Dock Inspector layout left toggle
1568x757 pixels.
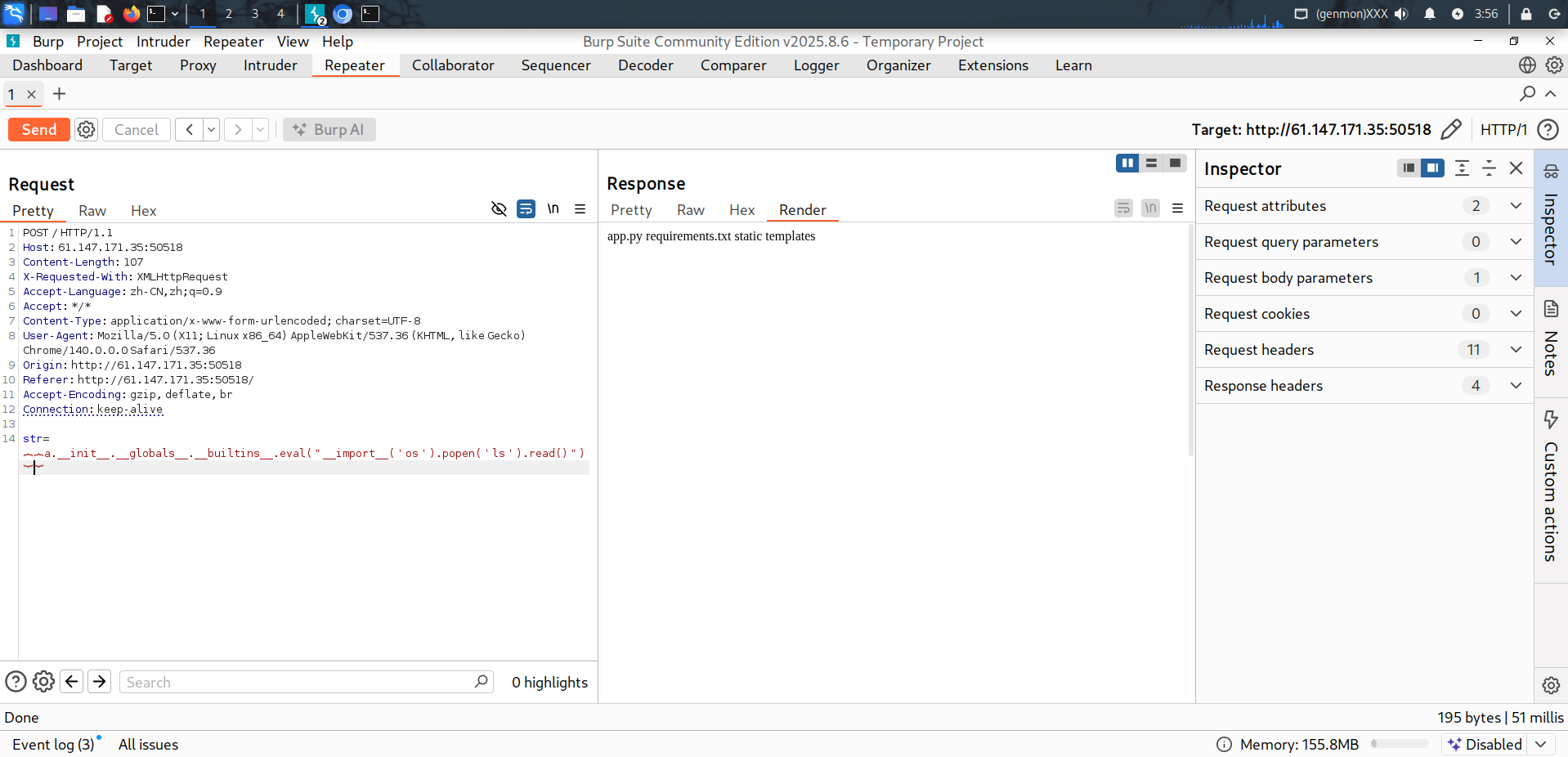[1409, 168]
